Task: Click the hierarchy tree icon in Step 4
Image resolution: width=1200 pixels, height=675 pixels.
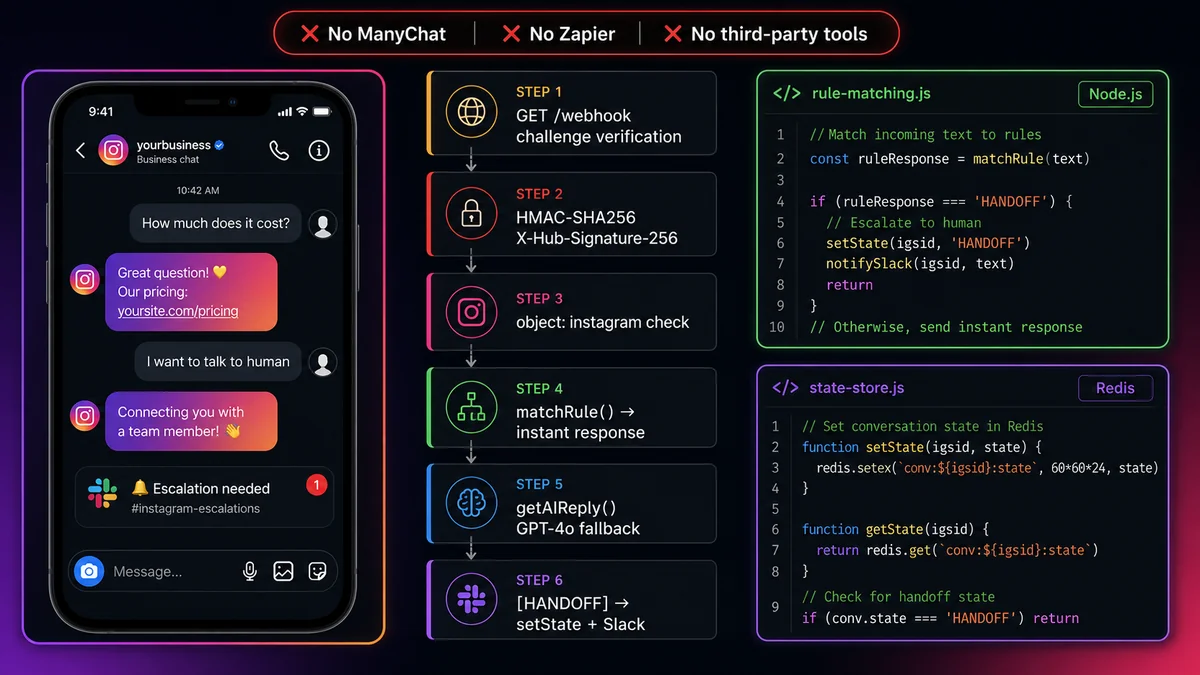Action: [x=471, y=408]
